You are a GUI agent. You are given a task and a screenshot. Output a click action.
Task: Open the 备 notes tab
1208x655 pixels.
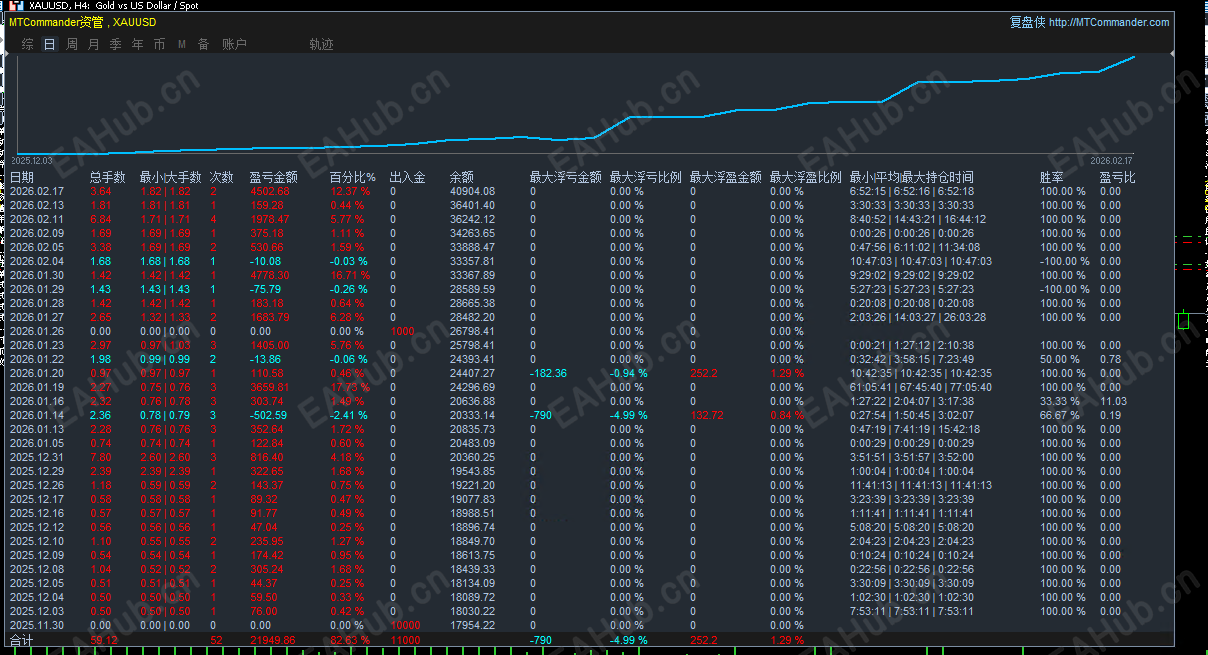coord(204,44)
